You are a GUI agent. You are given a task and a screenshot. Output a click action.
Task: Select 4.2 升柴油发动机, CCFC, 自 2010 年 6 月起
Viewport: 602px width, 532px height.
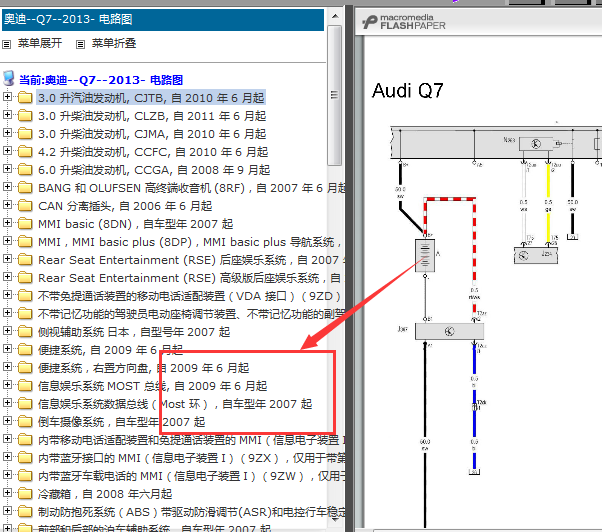click(153, 152)
